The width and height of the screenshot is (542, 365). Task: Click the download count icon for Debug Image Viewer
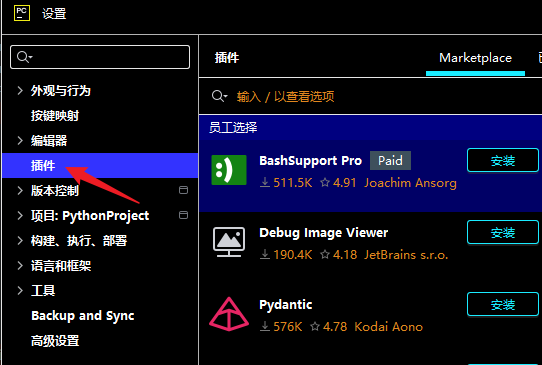(x=265, y=255)
